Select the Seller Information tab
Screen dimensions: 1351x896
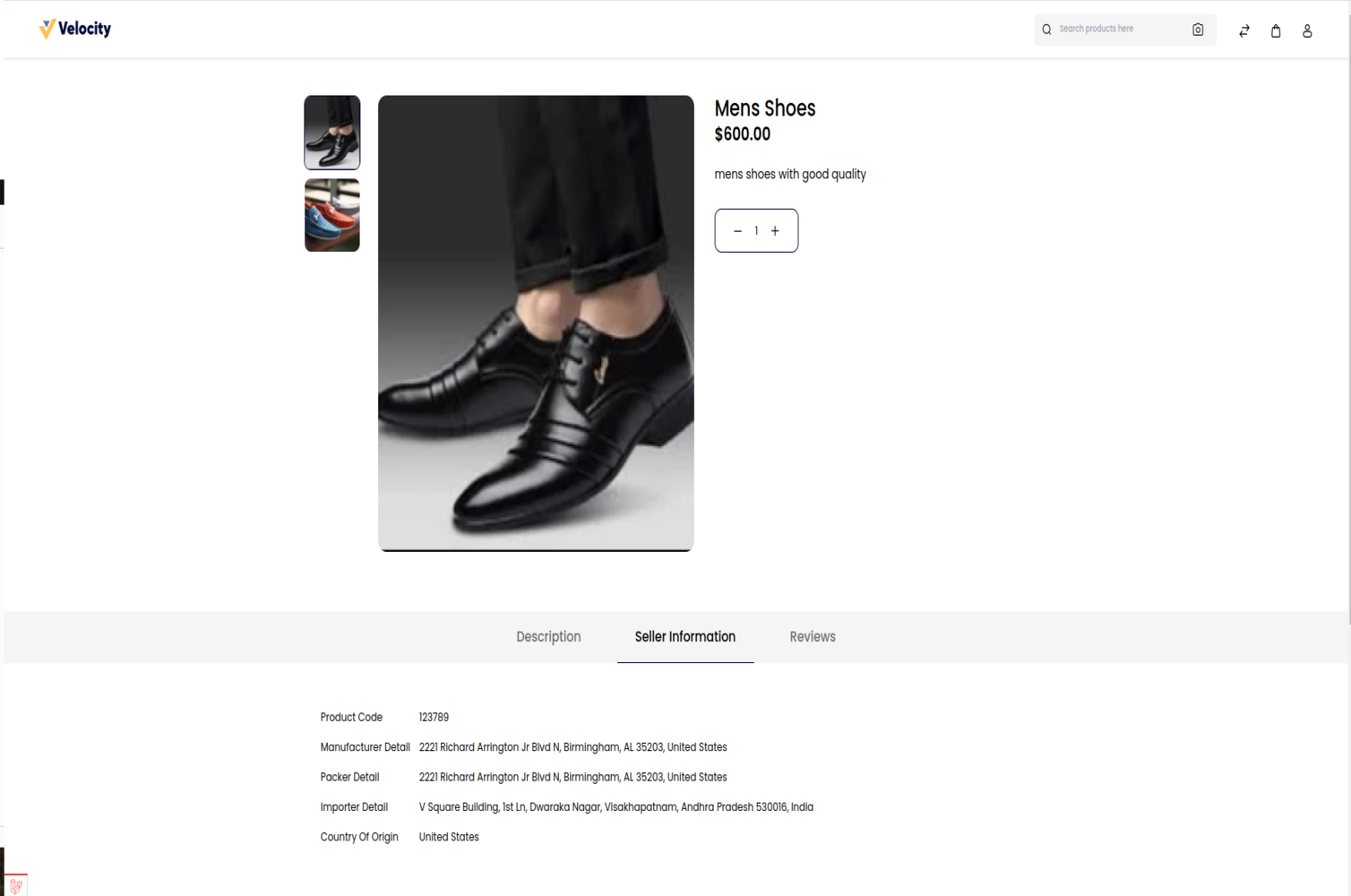coord(685,637)
